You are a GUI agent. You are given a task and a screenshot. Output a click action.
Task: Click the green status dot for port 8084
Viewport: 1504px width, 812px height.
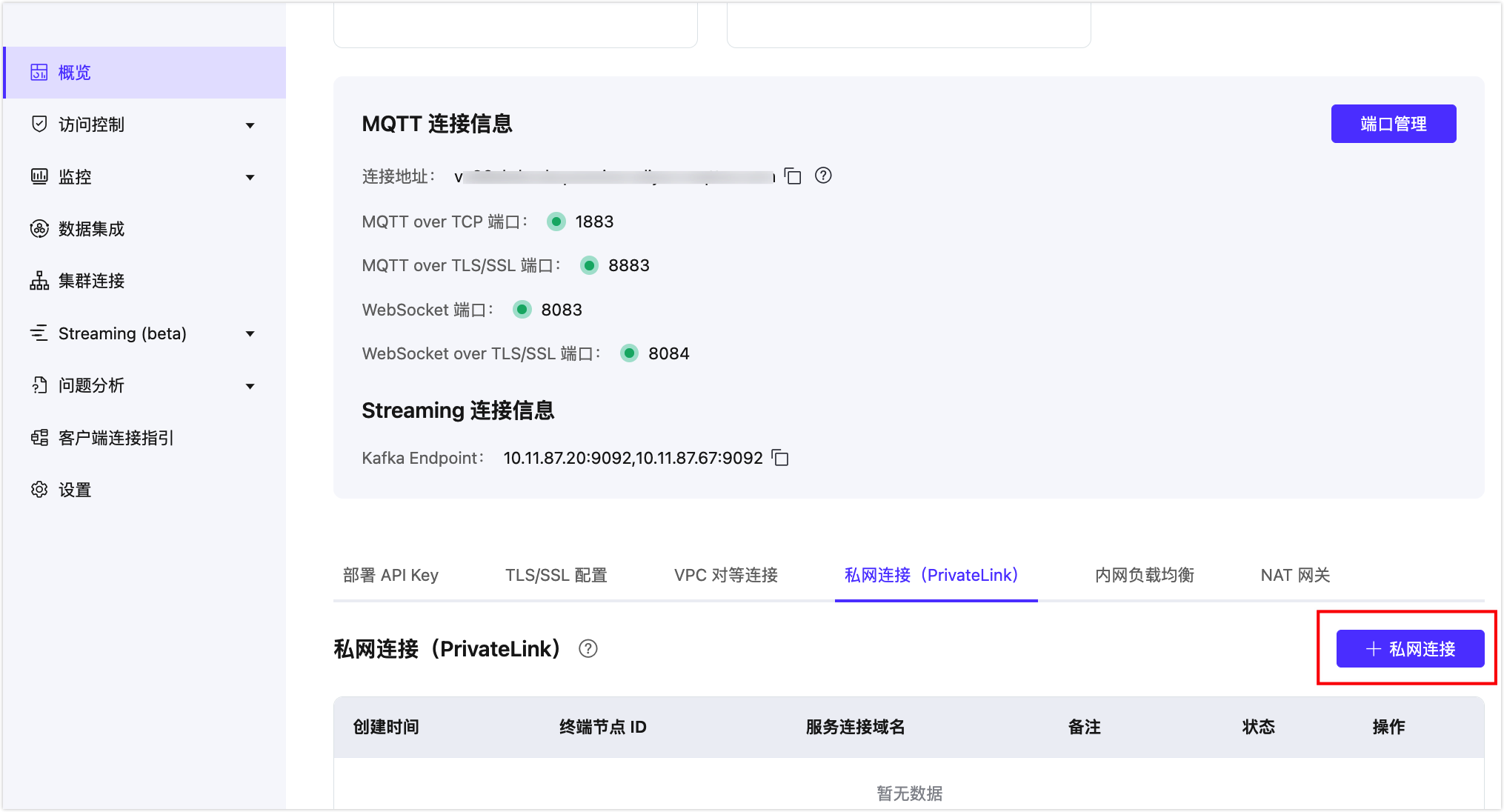click(x=629, y=353)
